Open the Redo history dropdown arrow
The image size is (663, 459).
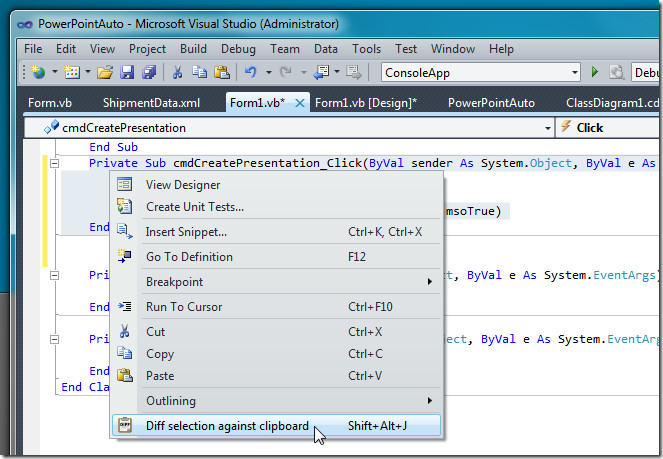[304, 72]
